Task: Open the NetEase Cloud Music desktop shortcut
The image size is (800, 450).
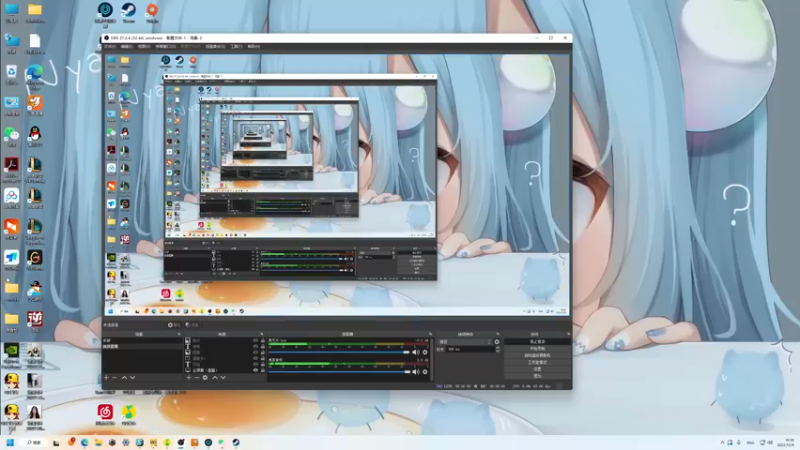Action: pos(105,414)
